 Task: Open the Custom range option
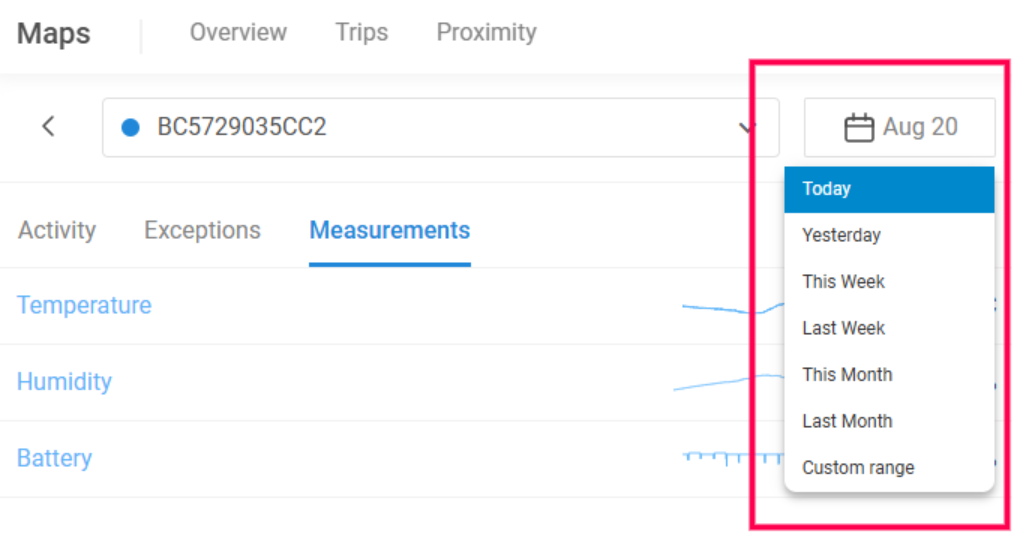[x=889, y=468]
